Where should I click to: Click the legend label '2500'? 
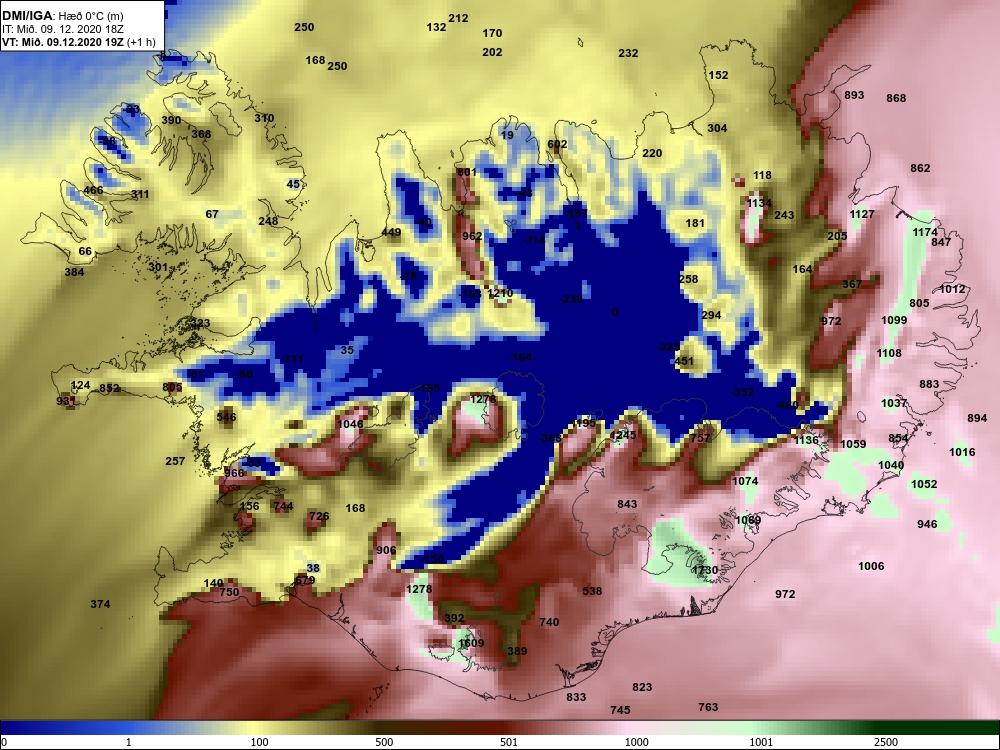[x=886, y=742]
